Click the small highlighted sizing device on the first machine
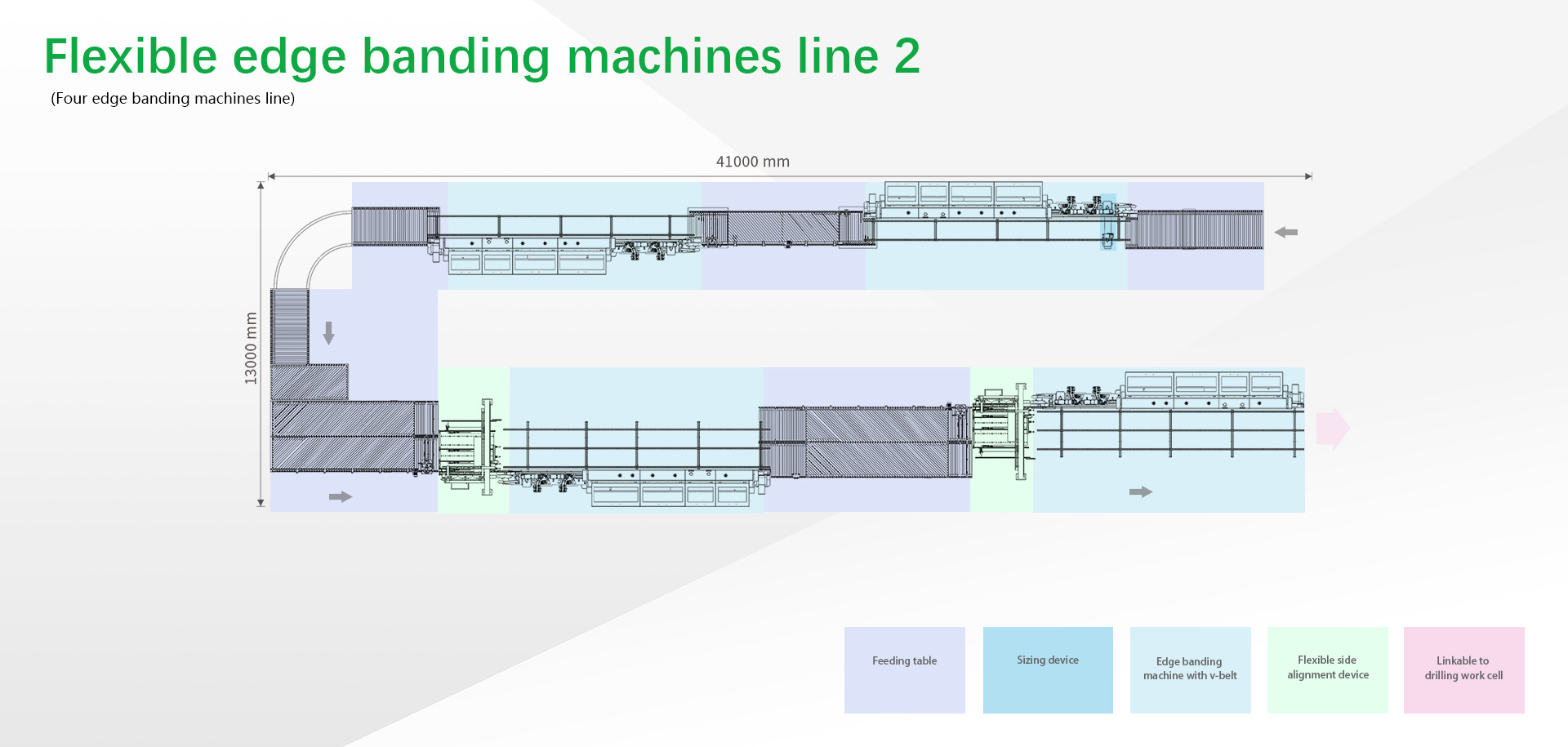The image size is (1568, 747). (1107, 222)
